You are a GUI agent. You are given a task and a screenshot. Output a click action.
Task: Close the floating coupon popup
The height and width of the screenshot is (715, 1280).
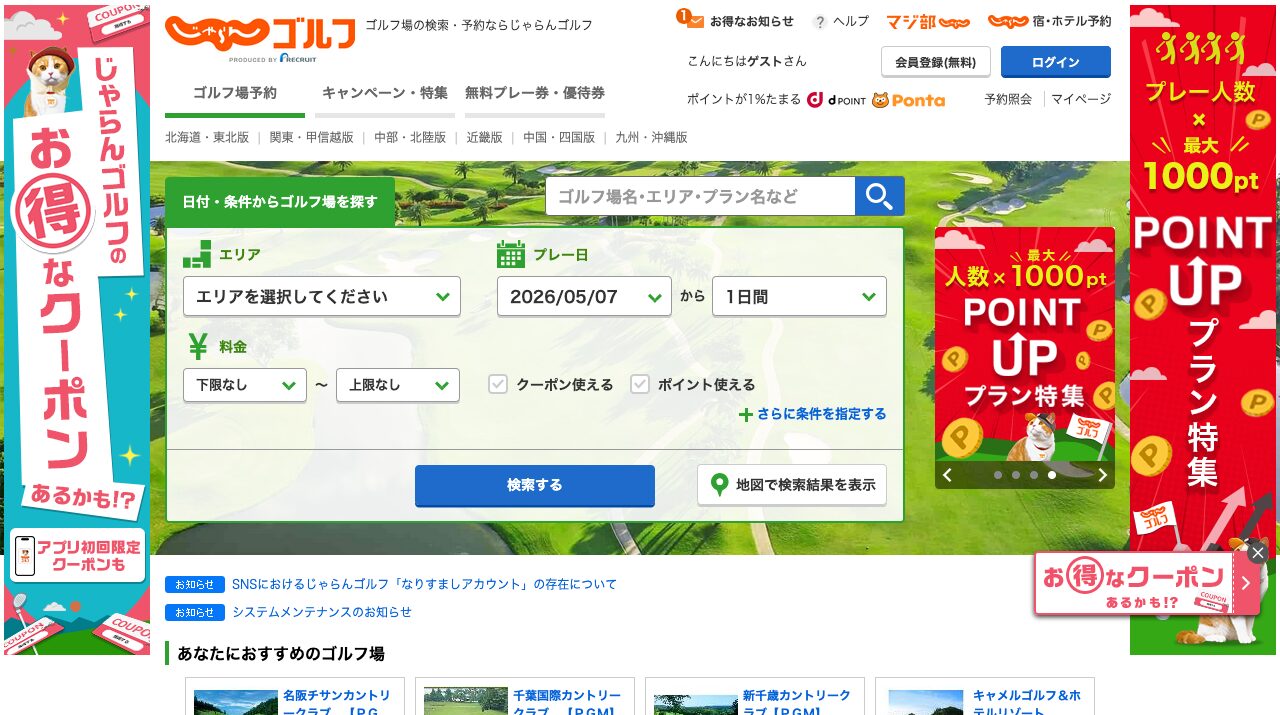click(x=1258, y=552)
